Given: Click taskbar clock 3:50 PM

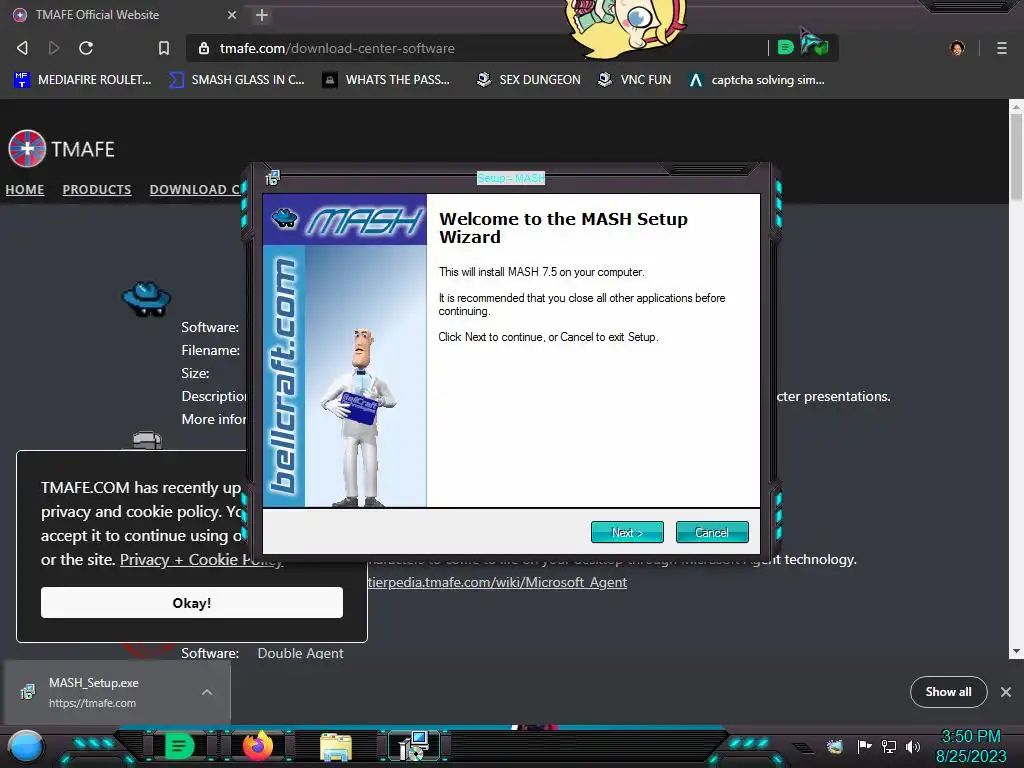Looking at the screenshot, I should coord(971,737).
